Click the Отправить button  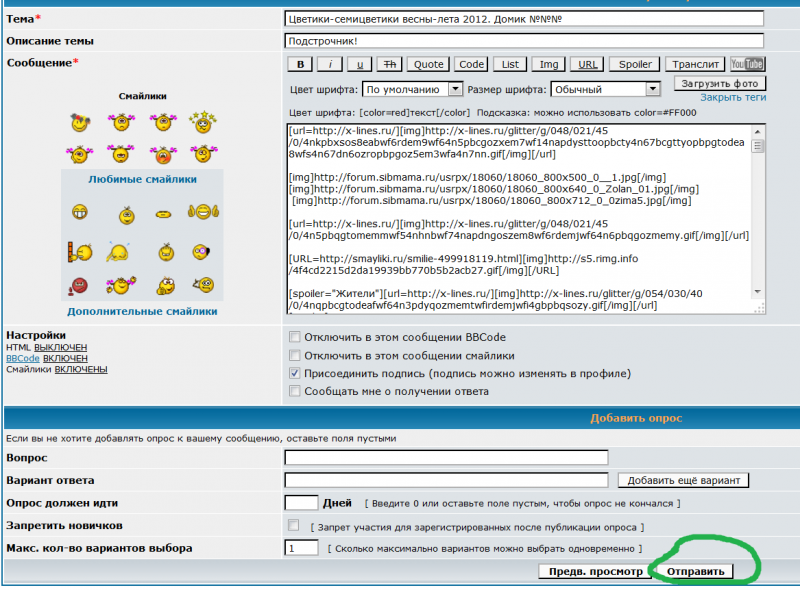(x=695, y=571)
